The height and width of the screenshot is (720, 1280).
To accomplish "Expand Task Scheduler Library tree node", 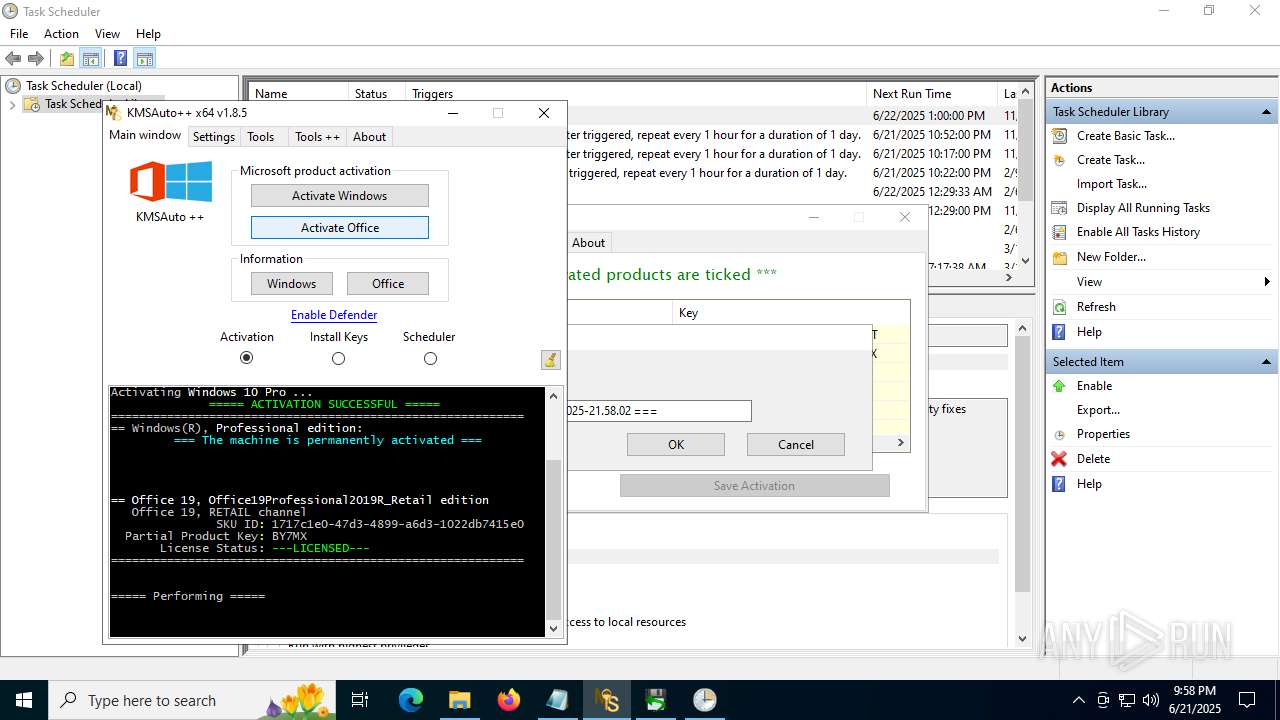I will point(12,104).
